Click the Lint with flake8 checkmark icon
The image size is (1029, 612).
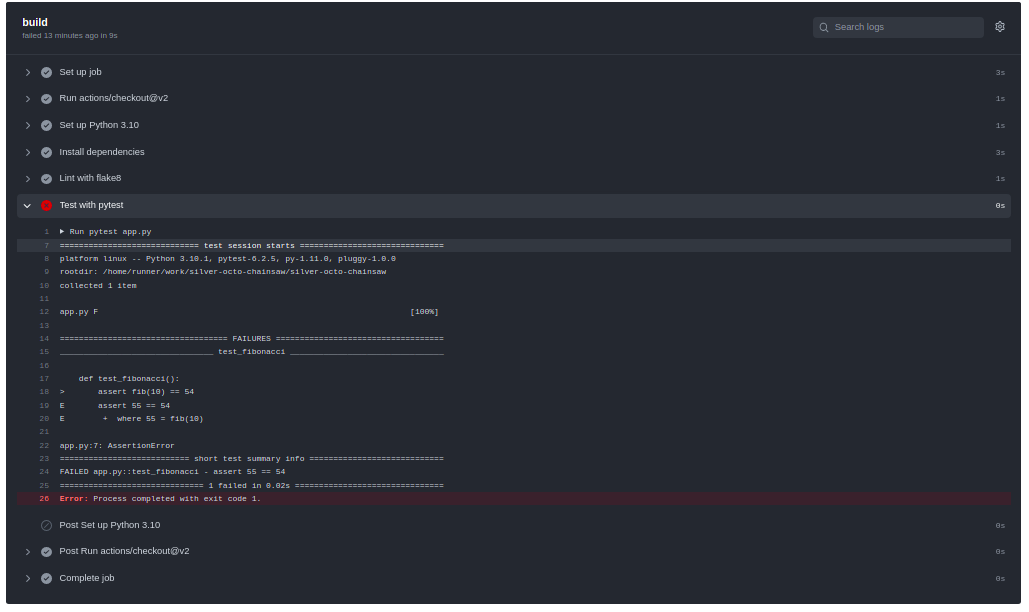click(x=46, y=179)
